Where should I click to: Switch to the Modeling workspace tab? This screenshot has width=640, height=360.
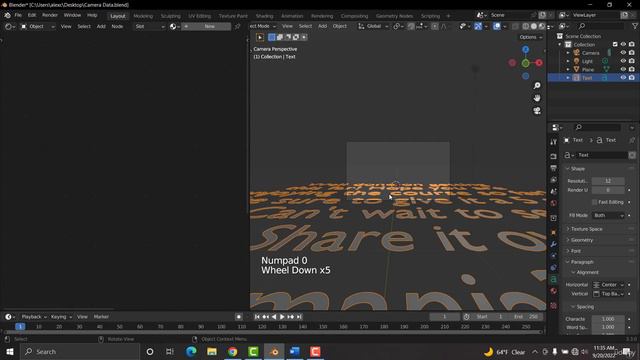coord(143,16)
